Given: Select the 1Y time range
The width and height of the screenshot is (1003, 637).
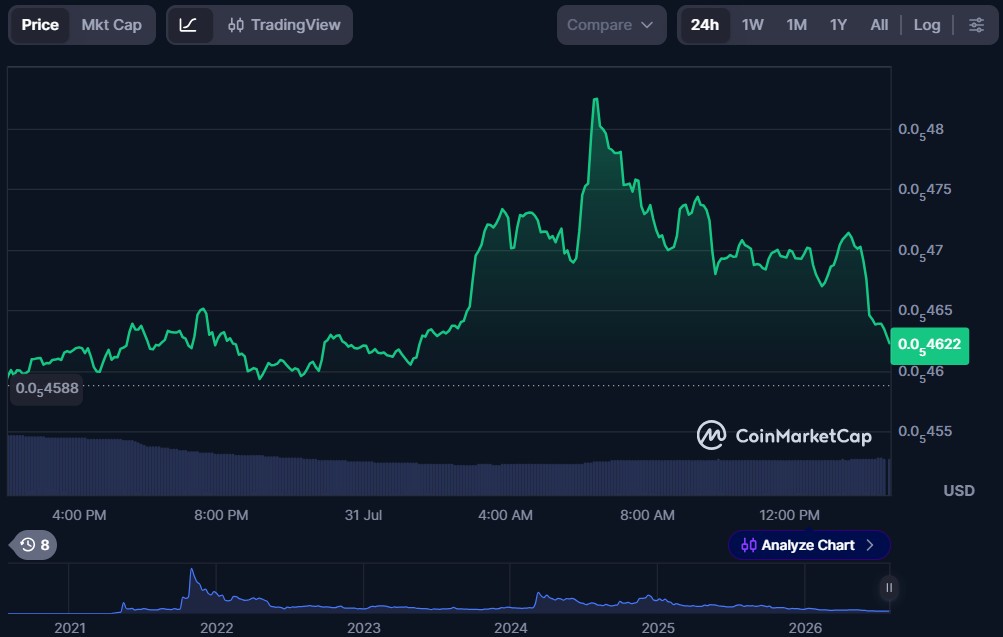Looking at the screenshot, I should pos(838,25).
